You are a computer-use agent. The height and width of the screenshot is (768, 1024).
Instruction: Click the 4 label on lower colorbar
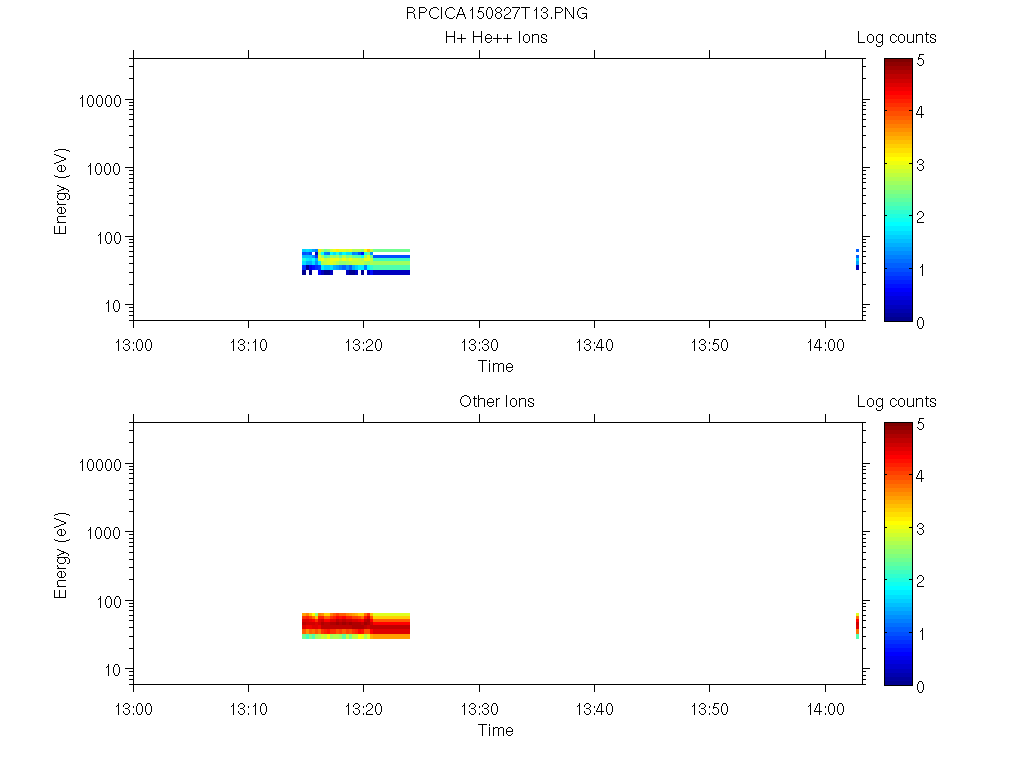[920, 476]
